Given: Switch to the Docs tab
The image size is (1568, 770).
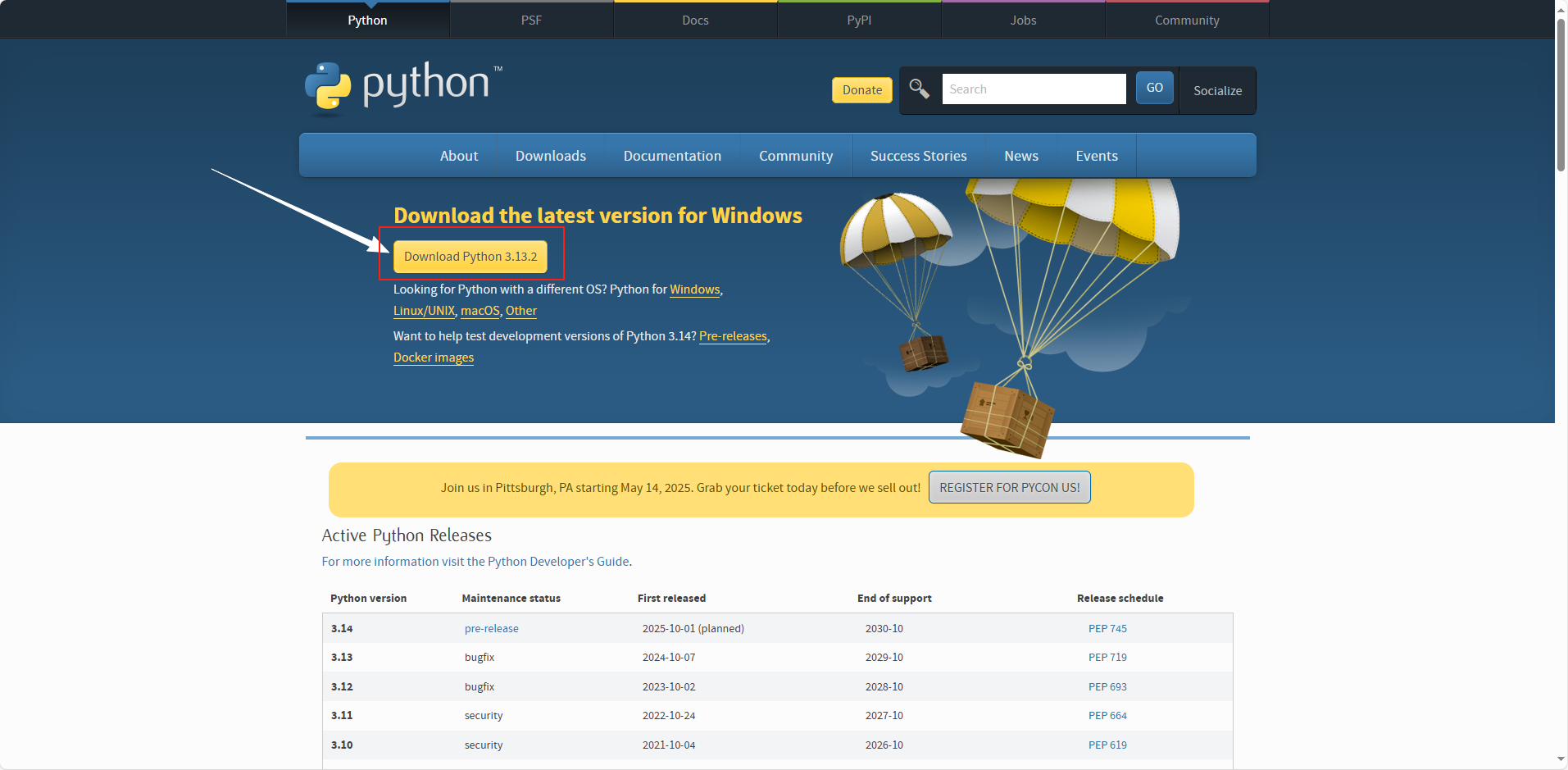Looking at the screenshot, I should point(694,20).
